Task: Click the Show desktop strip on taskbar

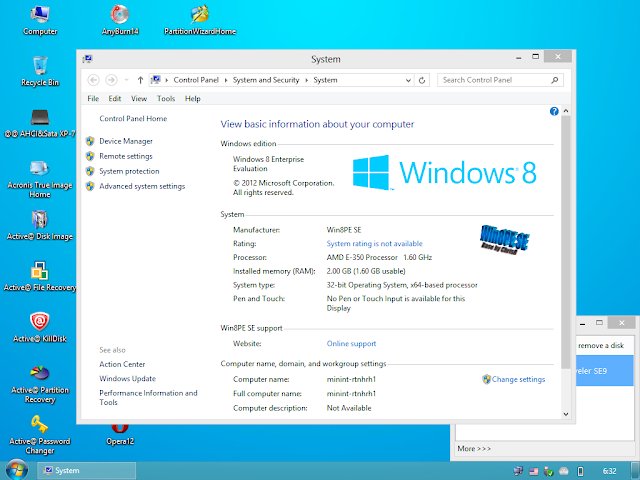Action: [x=636, y=471]
